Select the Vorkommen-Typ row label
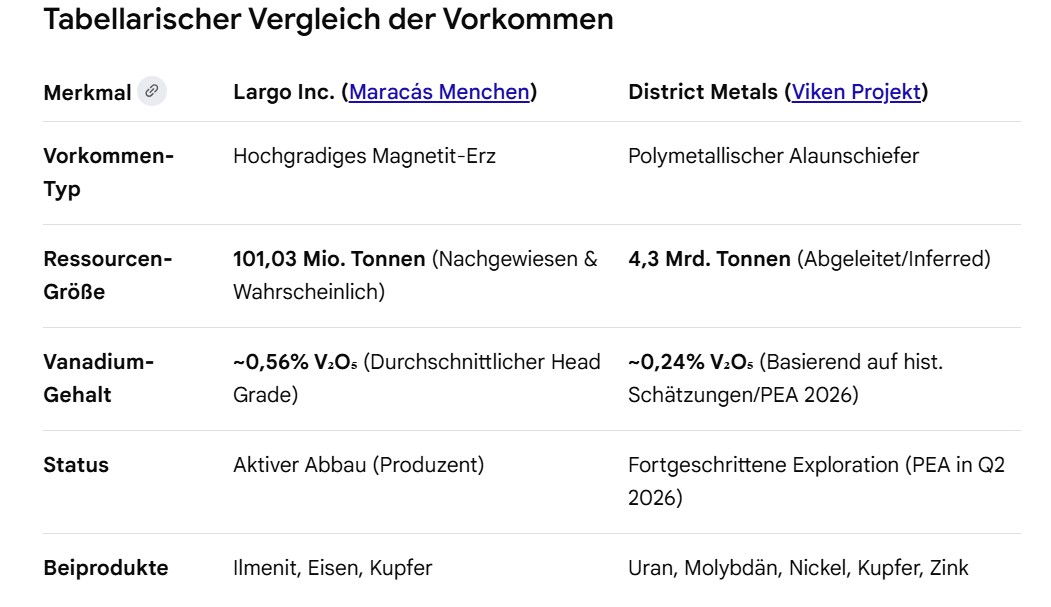1051x607 pixels. tap(108, 172)
